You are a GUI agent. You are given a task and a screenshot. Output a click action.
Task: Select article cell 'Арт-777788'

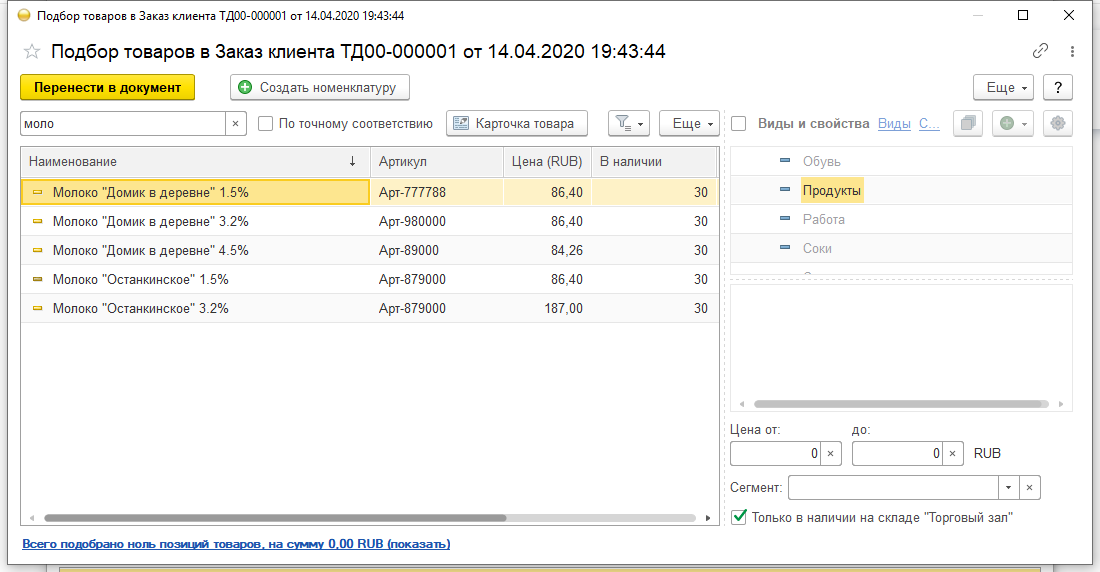[436, 192]
